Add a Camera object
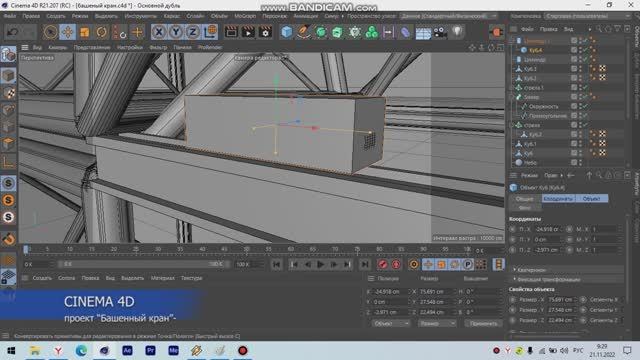 tap(440, 32)
